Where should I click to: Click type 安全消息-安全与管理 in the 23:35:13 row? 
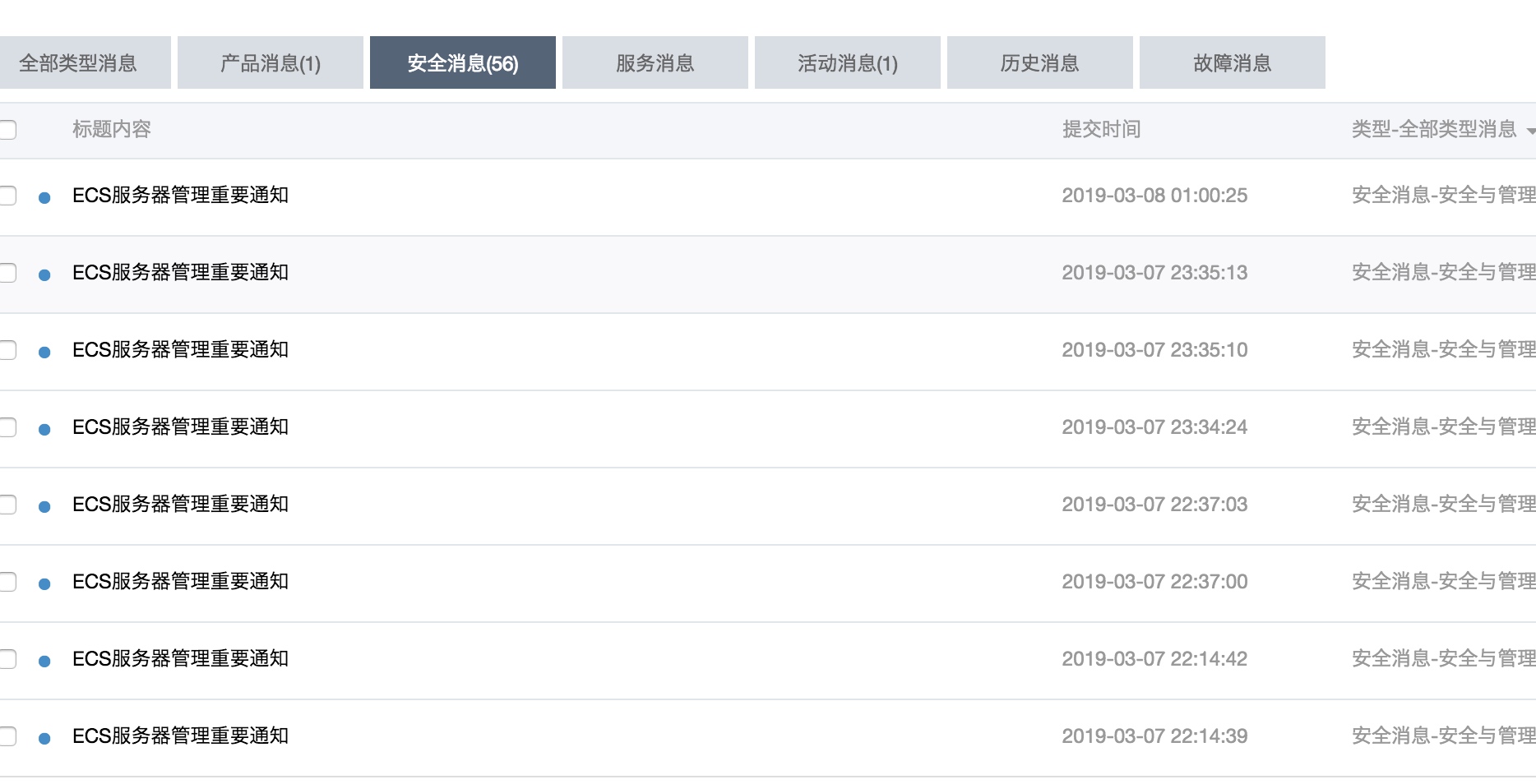click(1444, 273)
